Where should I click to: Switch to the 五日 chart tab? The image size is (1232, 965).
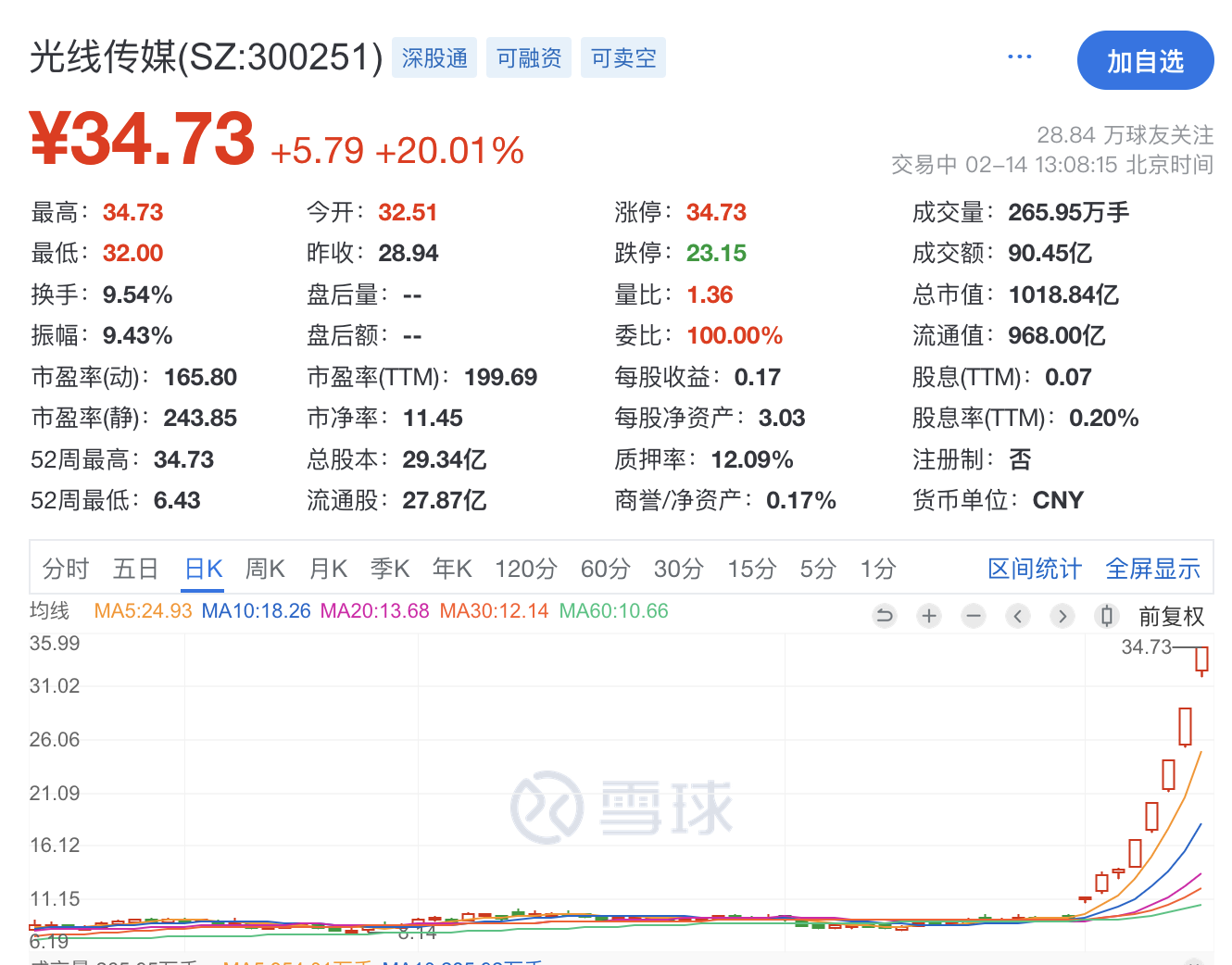point(135,569)
